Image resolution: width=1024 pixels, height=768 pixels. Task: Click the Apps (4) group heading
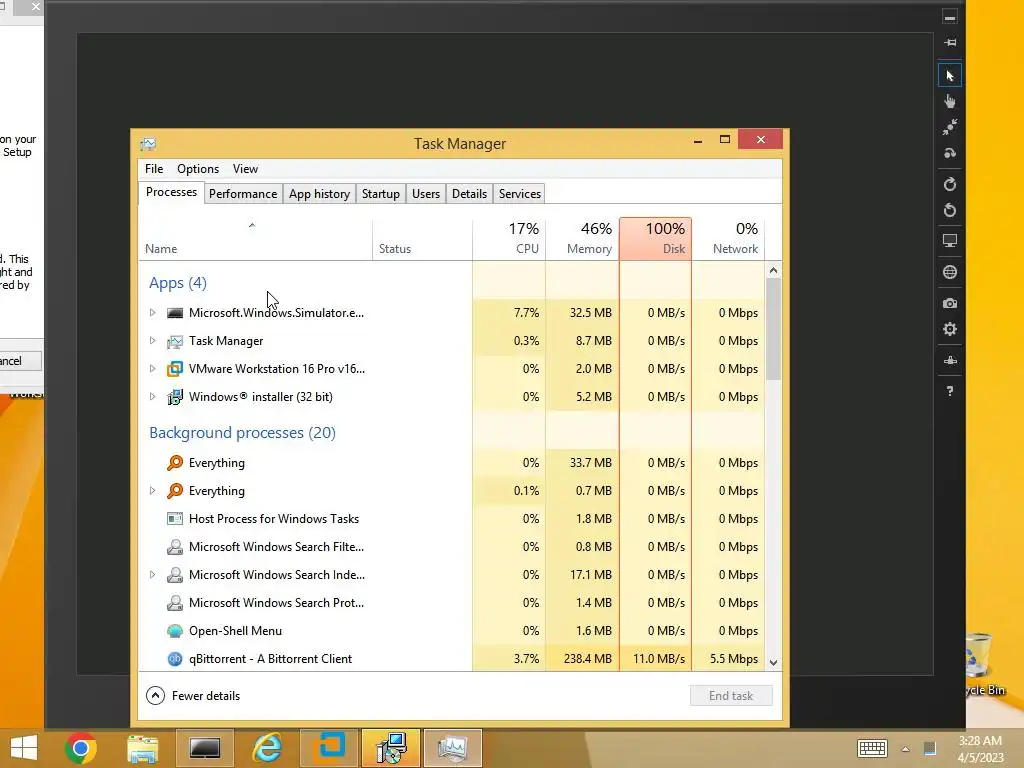(178, 283)
